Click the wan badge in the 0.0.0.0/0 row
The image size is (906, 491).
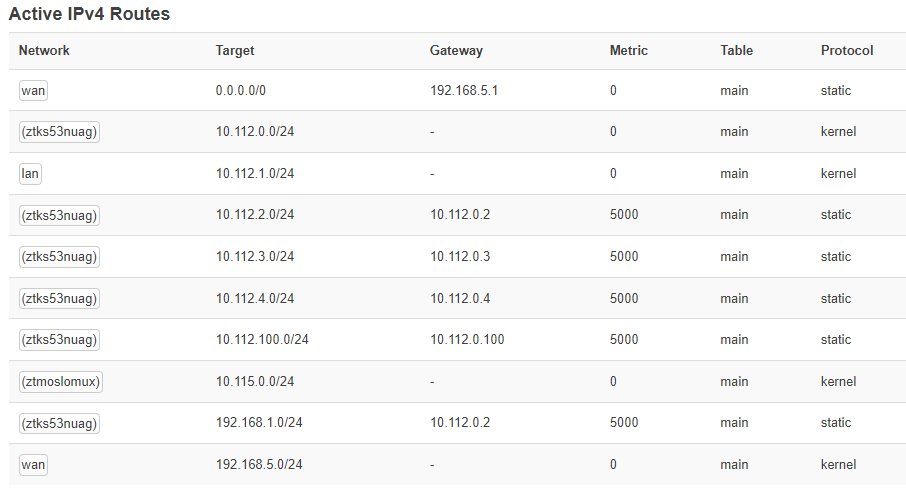tap(33, 91)
